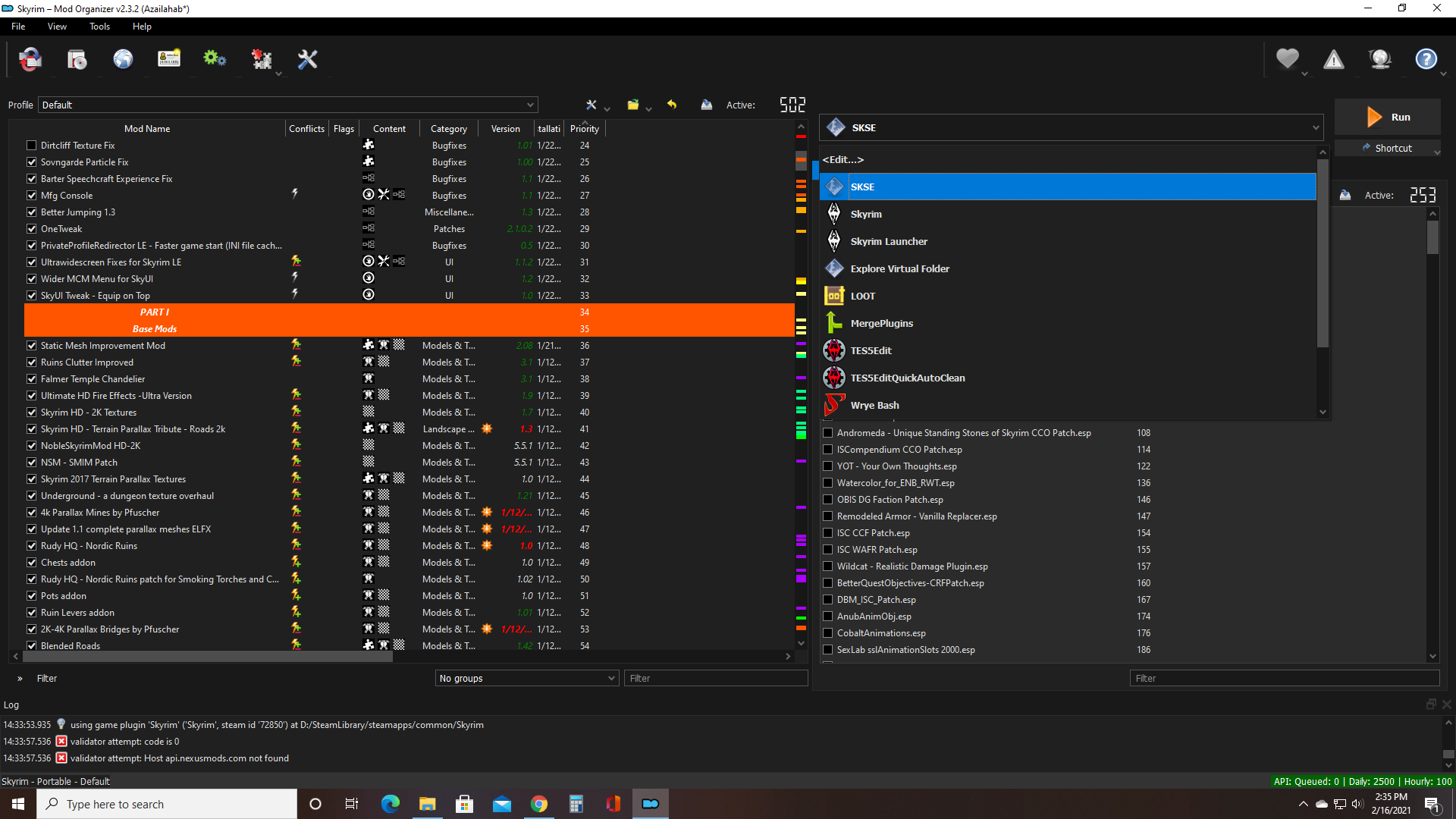The image size is (1456, 819).
Task: Click the Endorse heart icon
Action: [1288, 59]
